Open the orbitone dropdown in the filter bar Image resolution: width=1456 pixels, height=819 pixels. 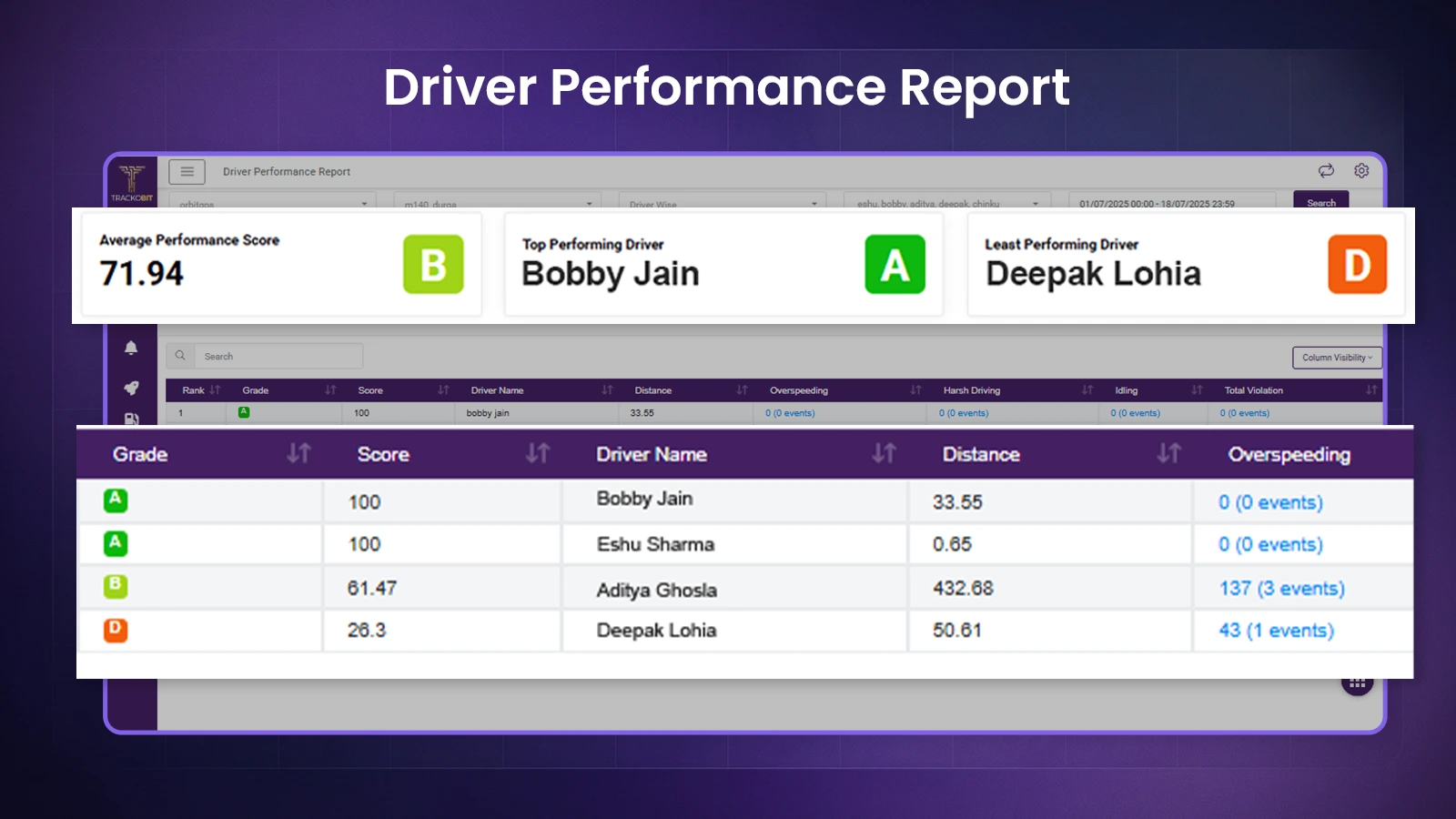272,202
